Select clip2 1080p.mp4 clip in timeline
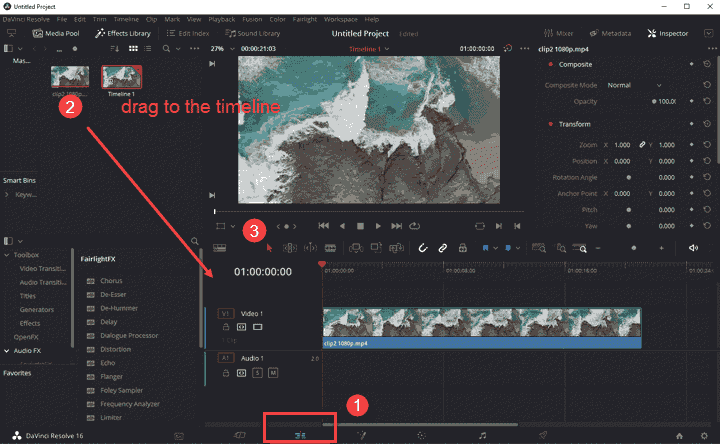 [482, 328]
